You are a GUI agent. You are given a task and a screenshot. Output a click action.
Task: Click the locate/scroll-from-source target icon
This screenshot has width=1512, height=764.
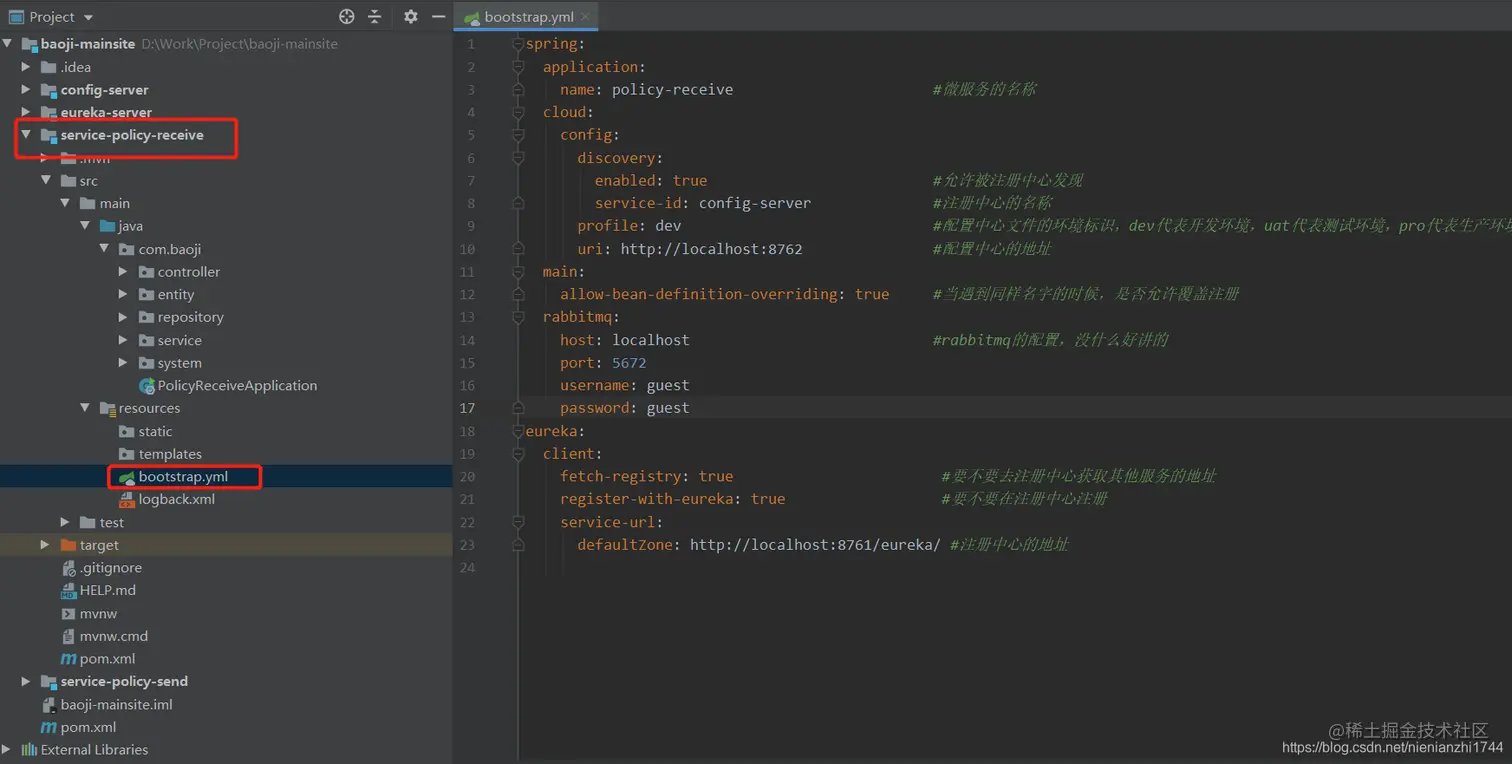[x=347, y=16]
